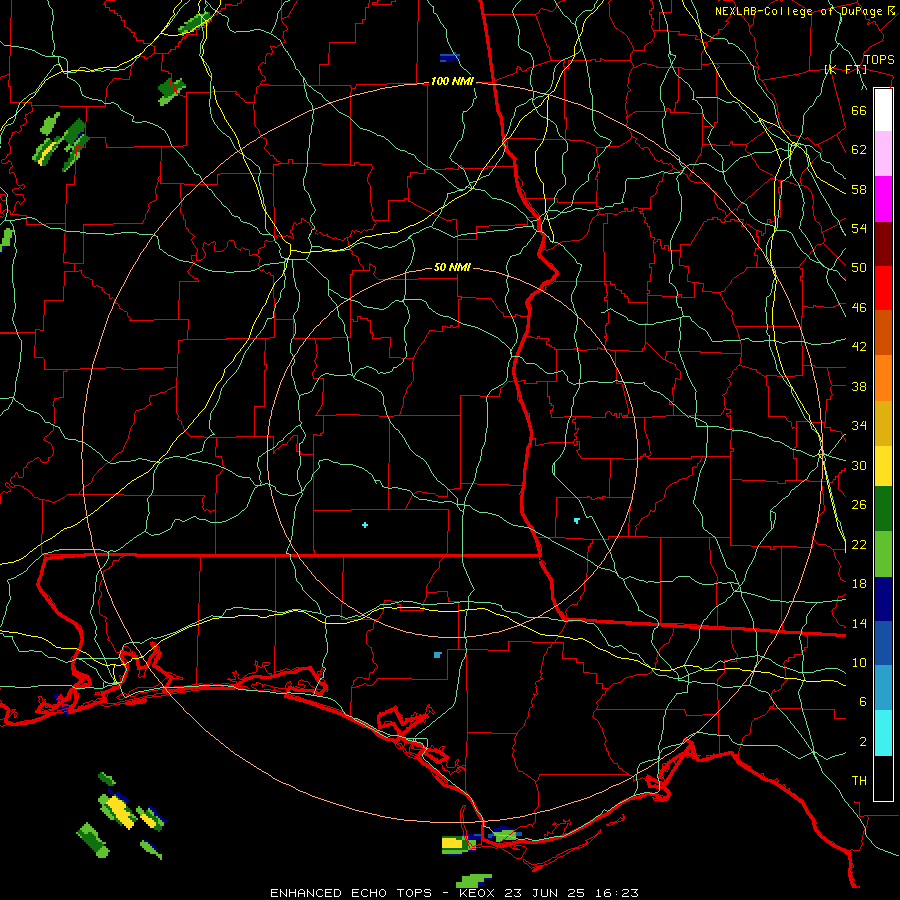The image size is (900, 900).
Task: Click the '50' legend value
Action: [859, 268]
